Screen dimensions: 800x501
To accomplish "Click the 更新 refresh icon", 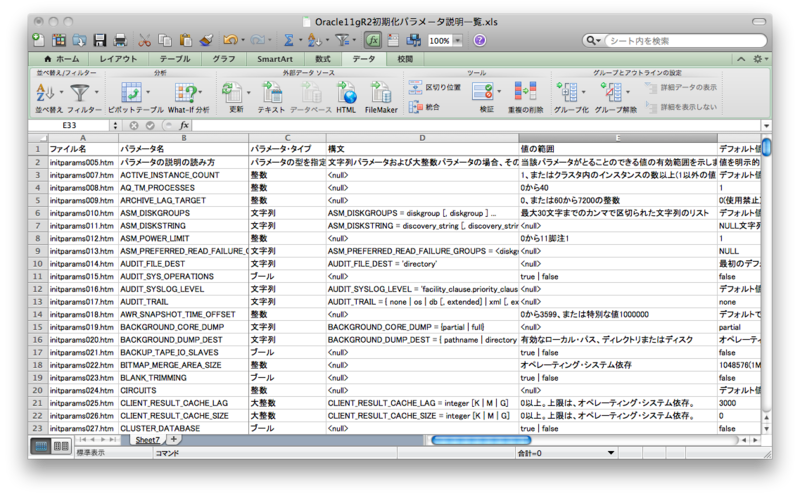I will click(x=232, y=93).
